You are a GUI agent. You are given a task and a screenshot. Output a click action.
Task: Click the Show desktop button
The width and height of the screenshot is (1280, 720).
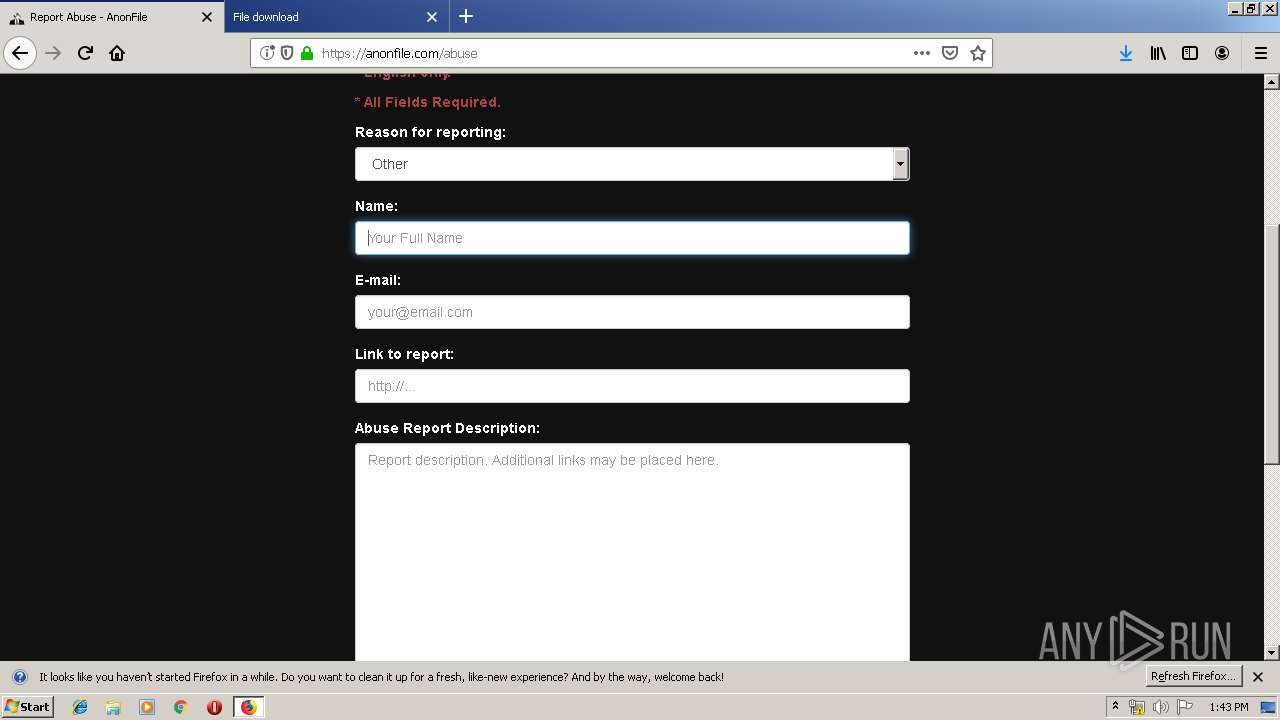1269,707
